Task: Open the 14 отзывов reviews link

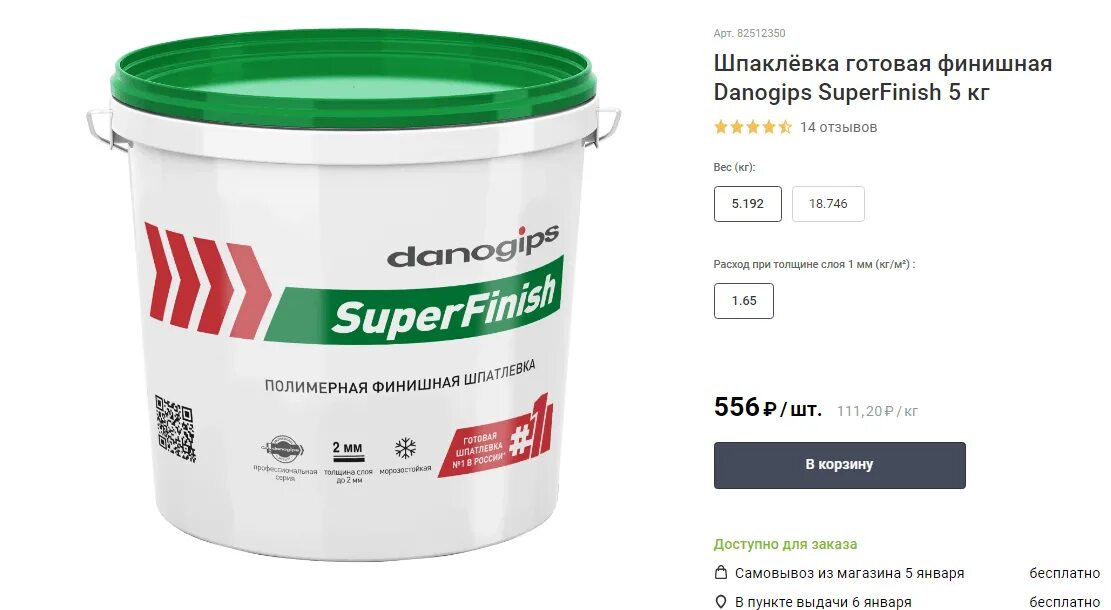Action: click(838, 128)
